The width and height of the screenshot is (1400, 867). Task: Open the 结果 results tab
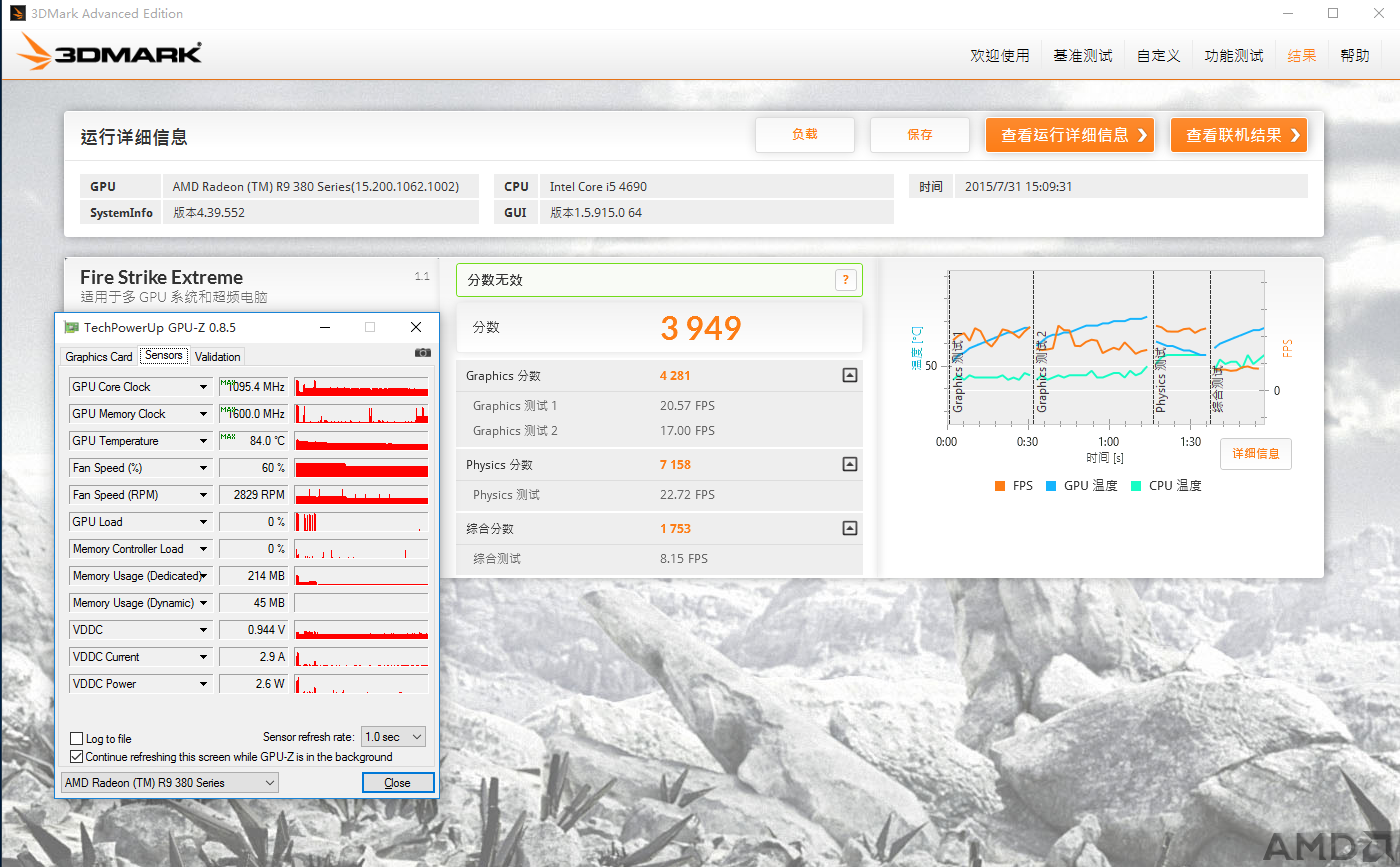(1302, 56)
